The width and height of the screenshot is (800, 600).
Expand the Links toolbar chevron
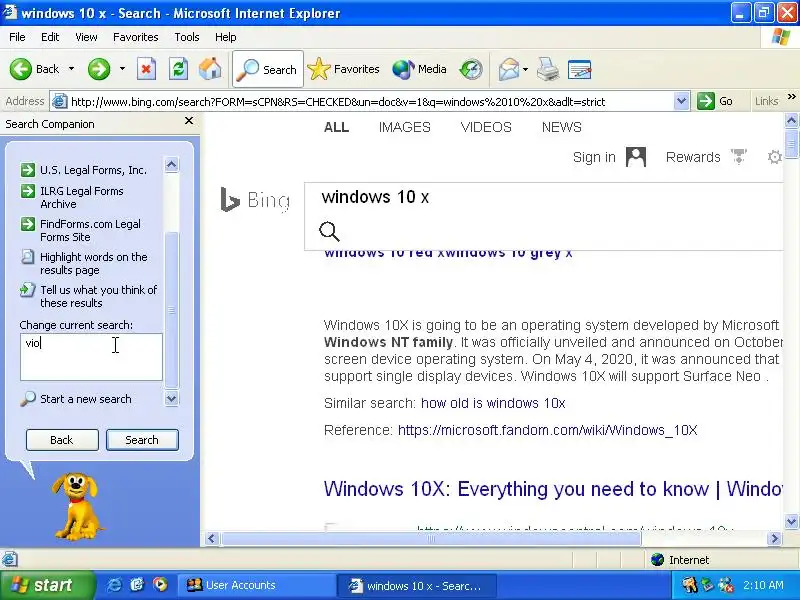click(791, 96)
